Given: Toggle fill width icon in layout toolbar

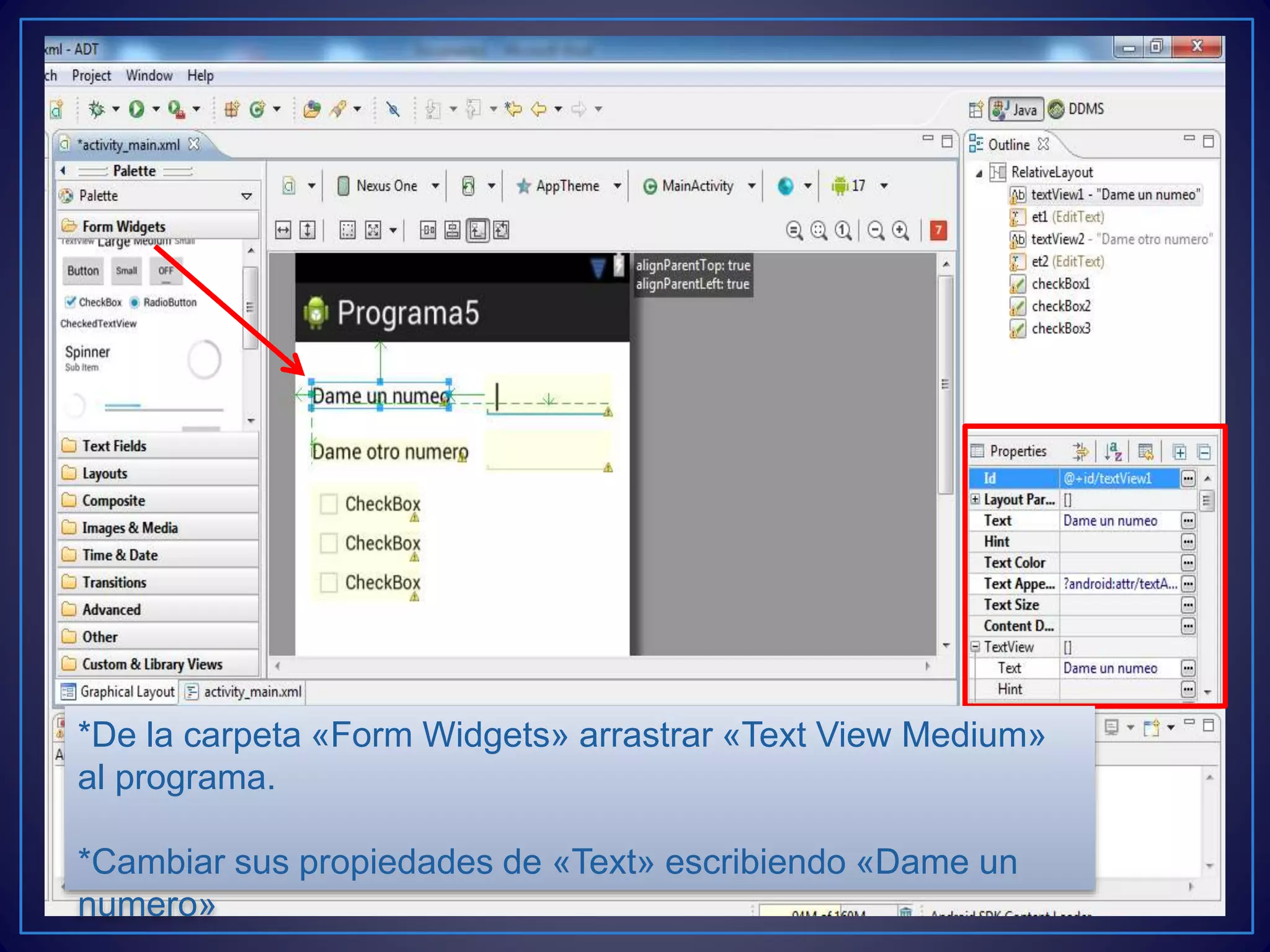Looking at the screenshot, I should 283,231.
